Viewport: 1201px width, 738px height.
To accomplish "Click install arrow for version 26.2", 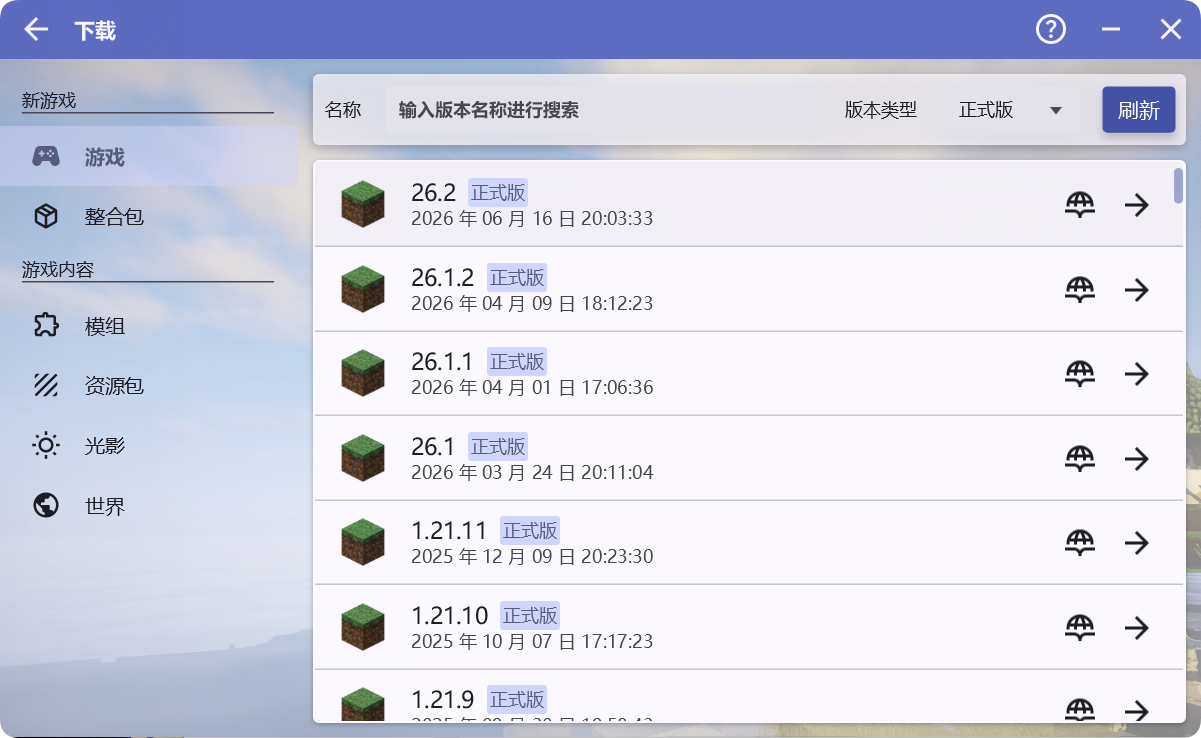I will click(1136, 205).
